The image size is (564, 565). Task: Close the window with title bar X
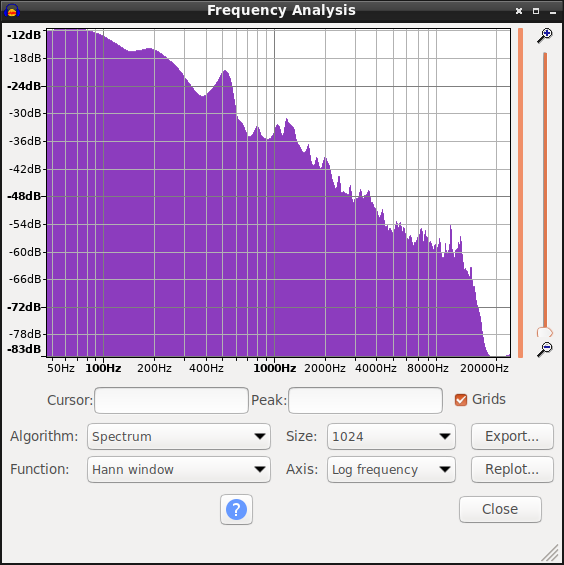coord(519,11)
